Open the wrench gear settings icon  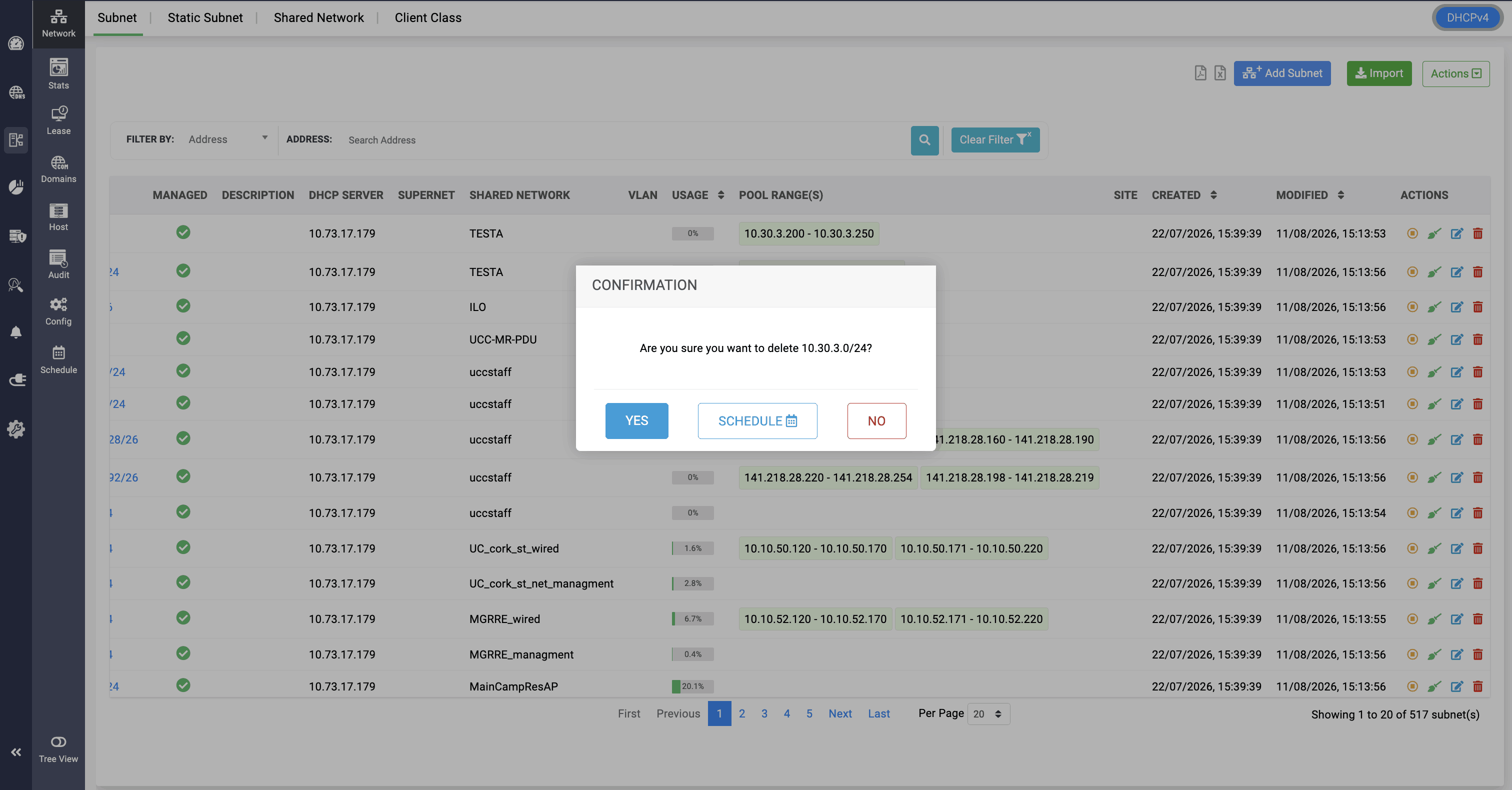pyautogui.click(x=16, y=429)
